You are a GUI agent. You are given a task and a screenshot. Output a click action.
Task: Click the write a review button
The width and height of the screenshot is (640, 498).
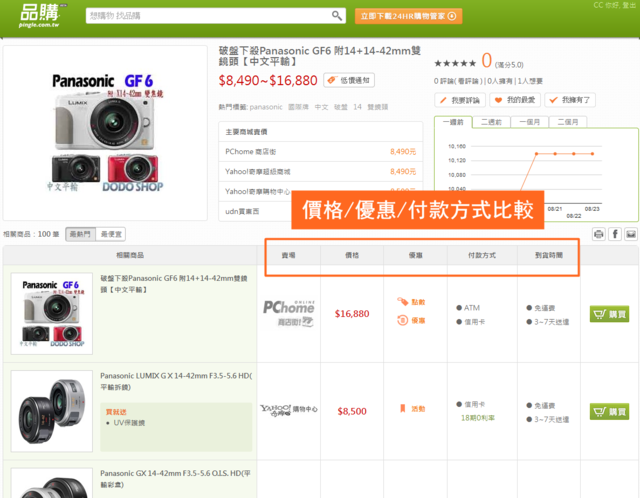coord(460,100)
